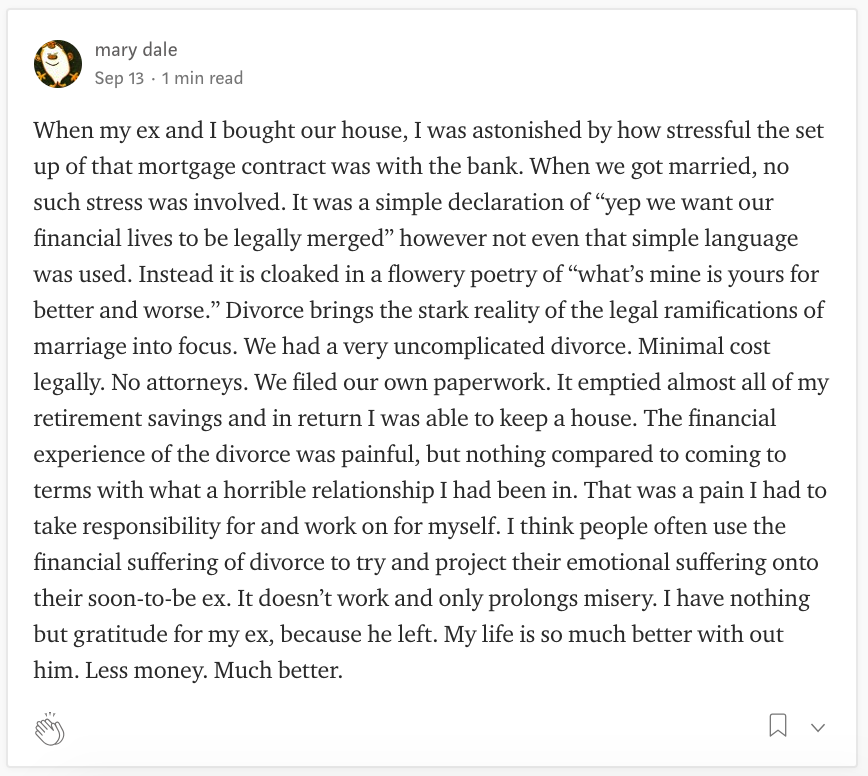
Task: Visit the mary dale author link
Action: click(136, 50)
